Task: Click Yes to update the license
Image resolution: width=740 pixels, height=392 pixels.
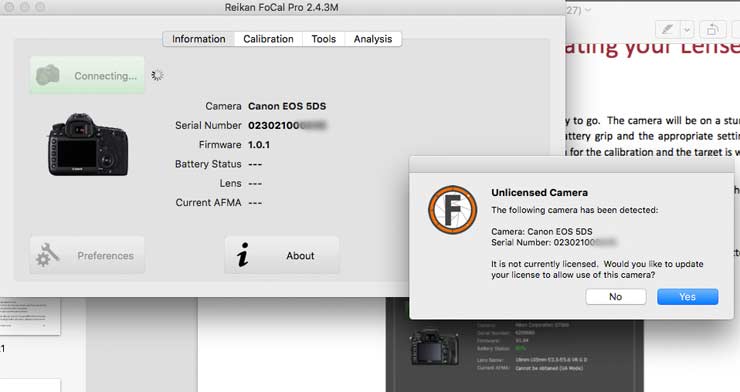Action: (x=688, y=297)
